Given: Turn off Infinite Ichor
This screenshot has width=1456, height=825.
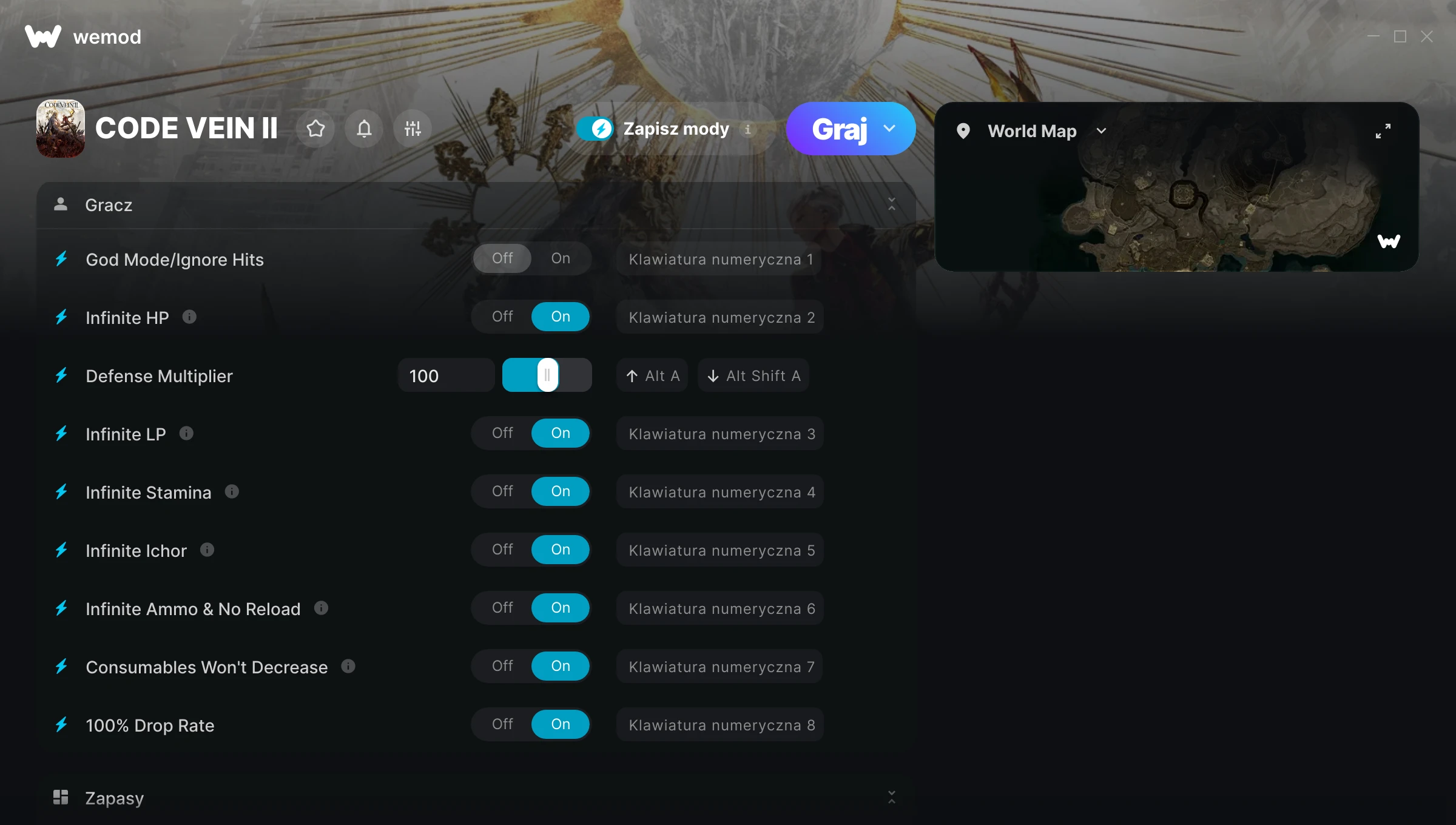Looking at the screenshot, I should tap(502, 550).
